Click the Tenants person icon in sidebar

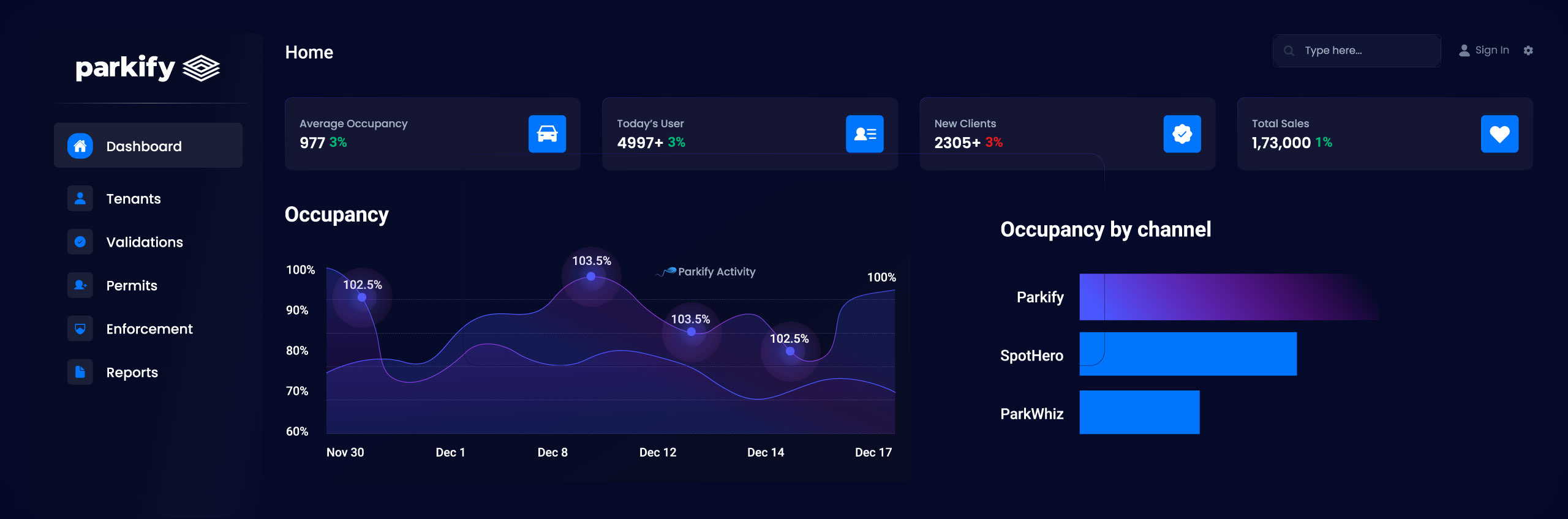click(80, 198)
